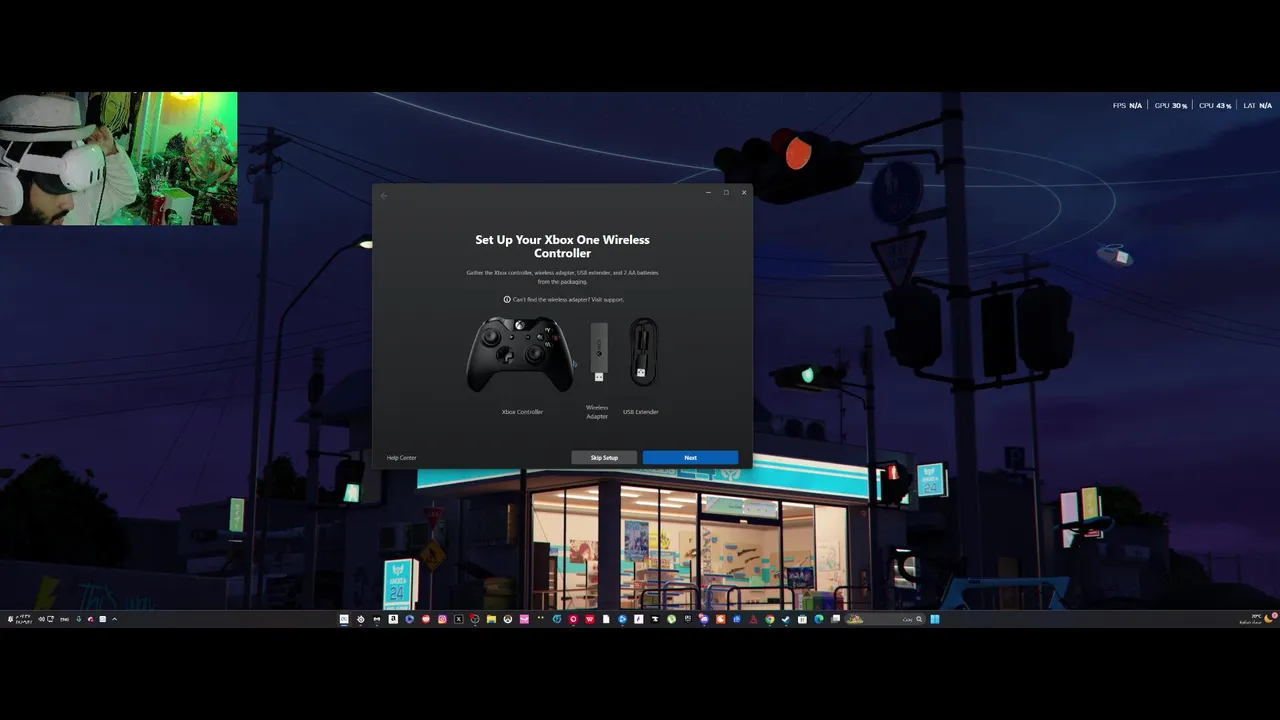Open Steam from the taskbar
Screen dimensions: 1280x720
(x=785, y=619)
